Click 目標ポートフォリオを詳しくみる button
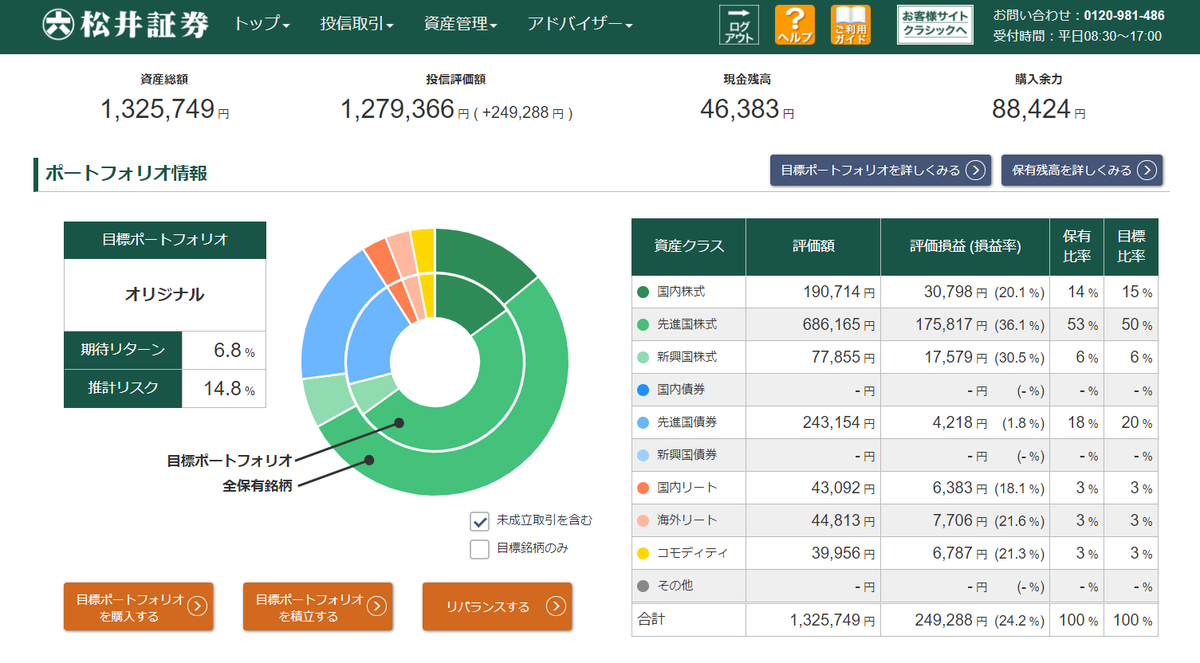 point(880,170)
